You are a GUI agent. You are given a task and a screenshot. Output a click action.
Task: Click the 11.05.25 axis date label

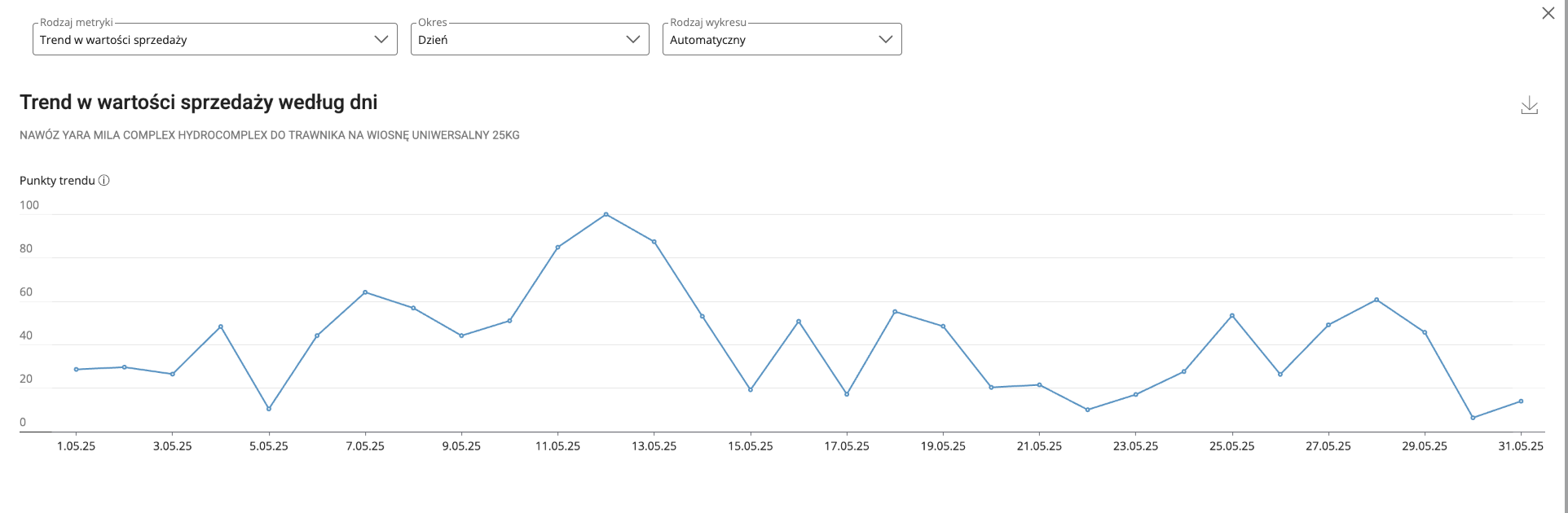(557, 446)
